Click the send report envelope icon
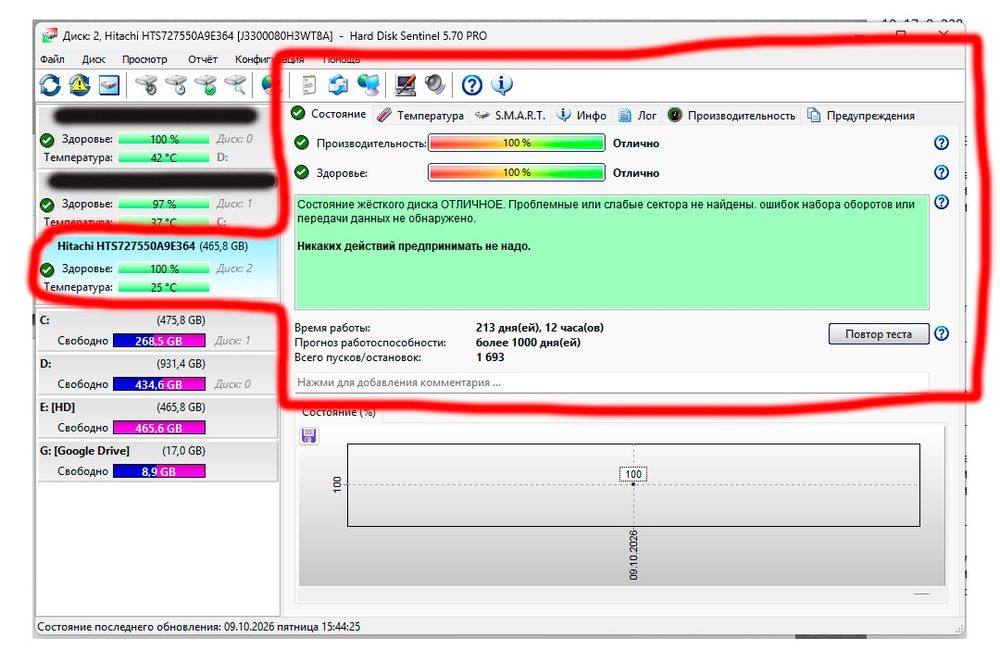1000x663 pixels. coord(339,85)
